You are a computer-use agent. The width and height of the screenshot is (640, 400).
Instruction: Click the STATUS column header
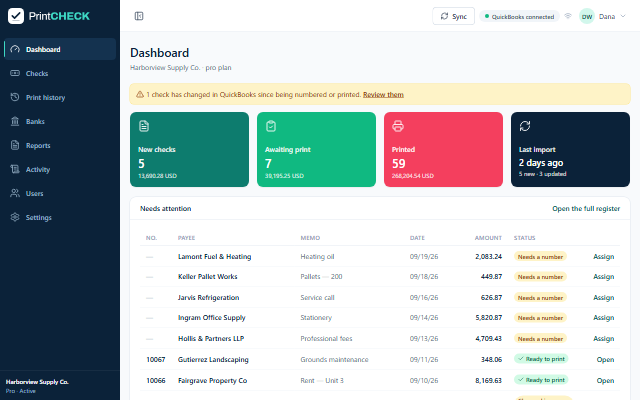(x=524, y=238)
